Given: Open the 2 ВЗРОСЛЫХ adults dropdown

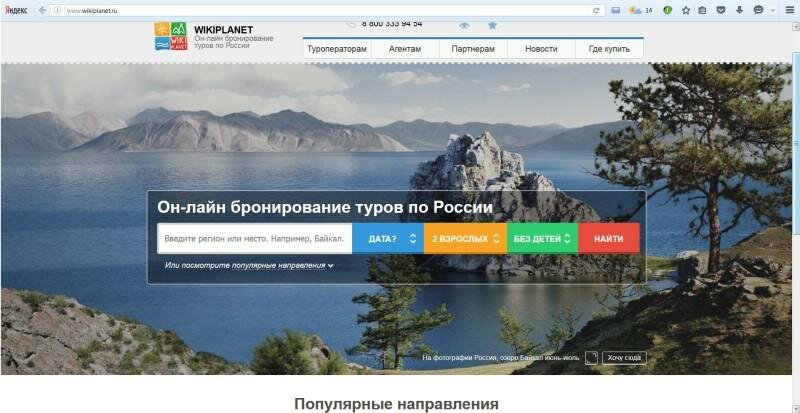Looking at the screenshot, I should click(x=465, y=238).
